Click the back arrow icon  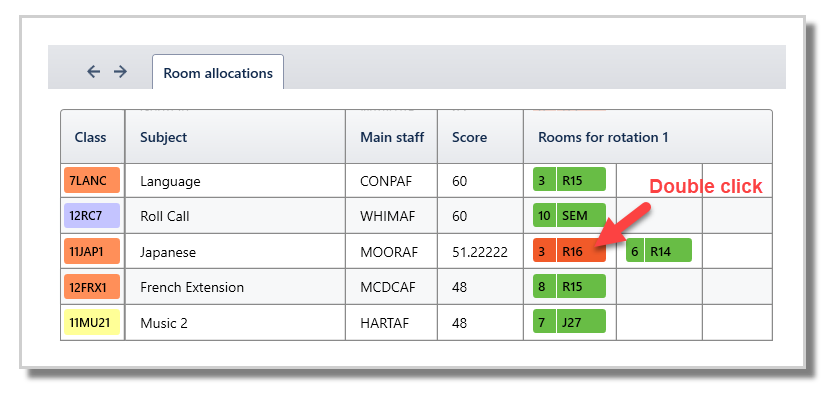click(94, 72)
